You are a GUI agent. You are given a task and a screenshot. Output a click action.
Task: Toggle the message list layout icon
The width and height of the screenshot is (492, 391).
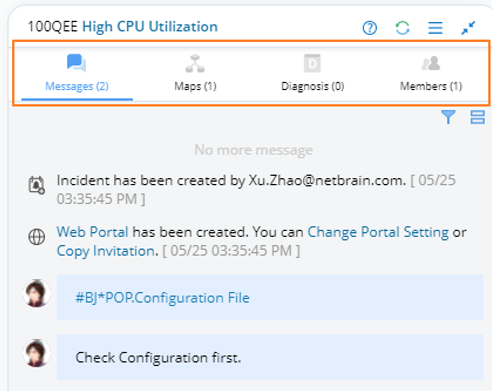(477, 117)
